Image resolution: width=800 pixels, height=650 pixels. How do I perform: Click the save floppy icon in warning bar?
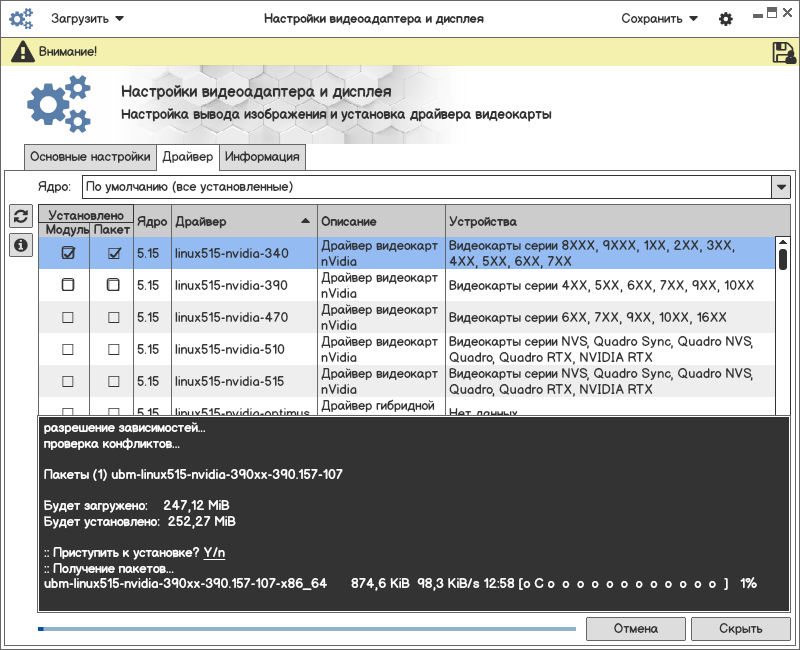click(783, 52)
